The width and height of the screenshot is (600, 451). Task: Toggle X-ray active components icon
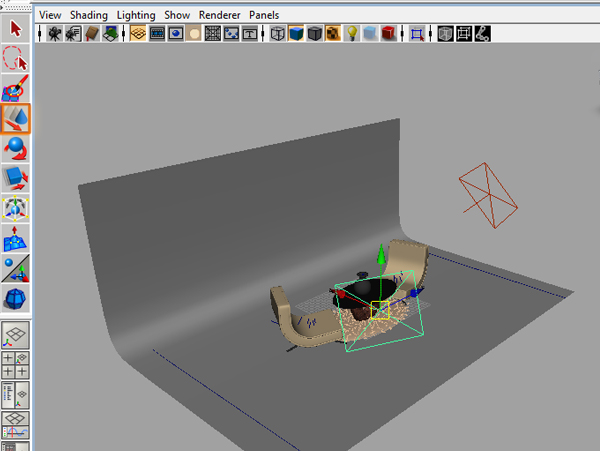[464, 34]
